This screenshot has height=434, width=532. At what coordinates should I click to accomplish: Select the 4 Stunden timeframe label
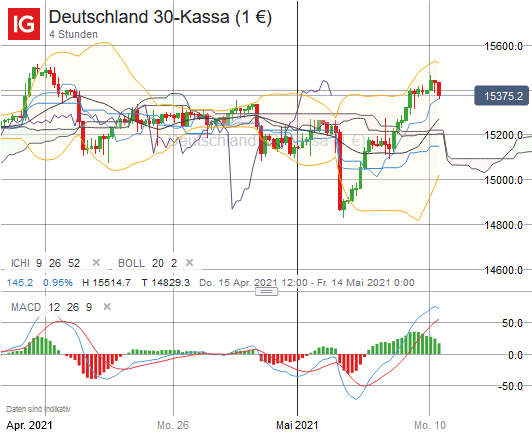coord(74,34)
